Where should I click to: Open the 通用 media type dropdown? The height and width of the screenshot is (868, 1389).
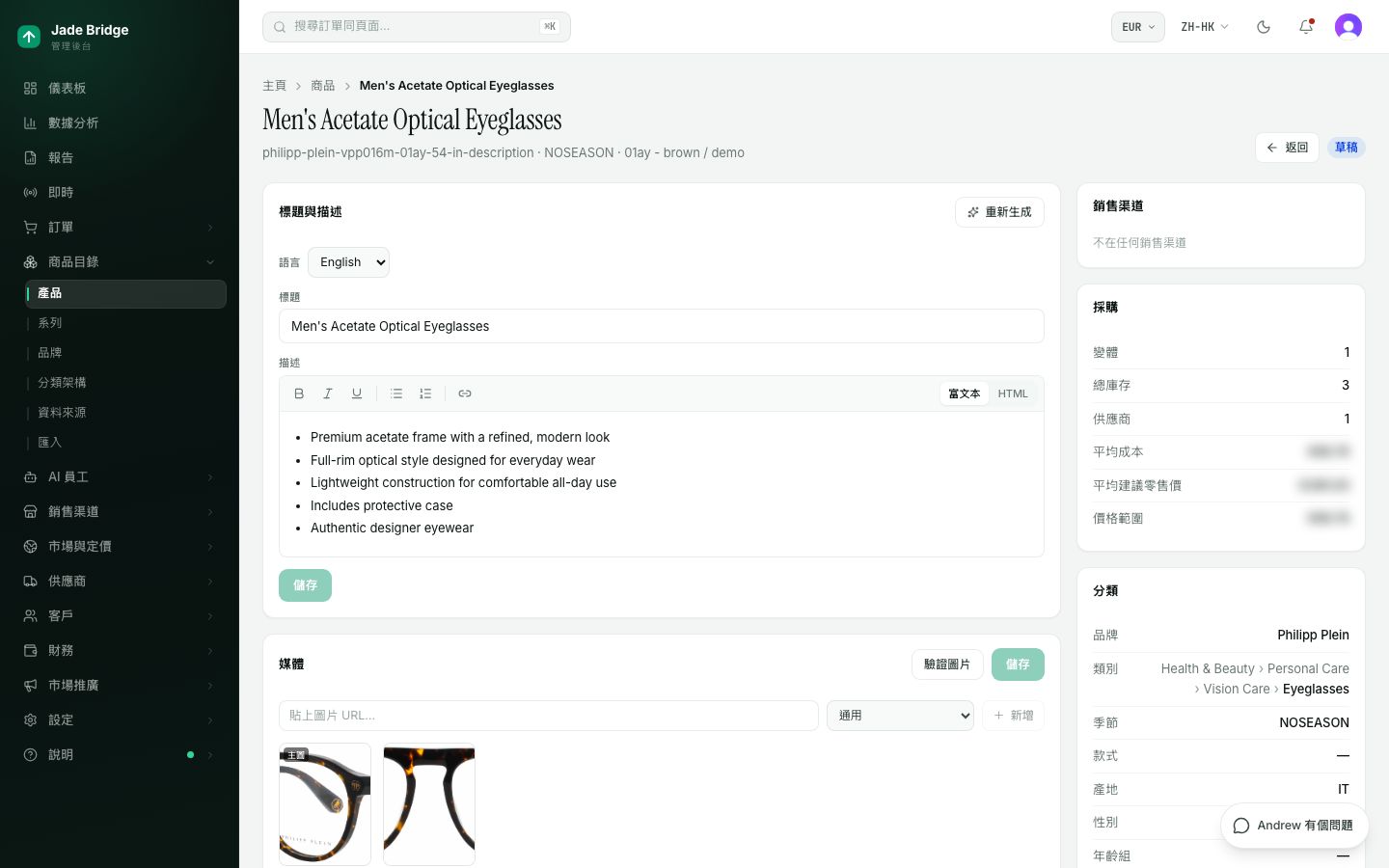[x=900, y=716]
